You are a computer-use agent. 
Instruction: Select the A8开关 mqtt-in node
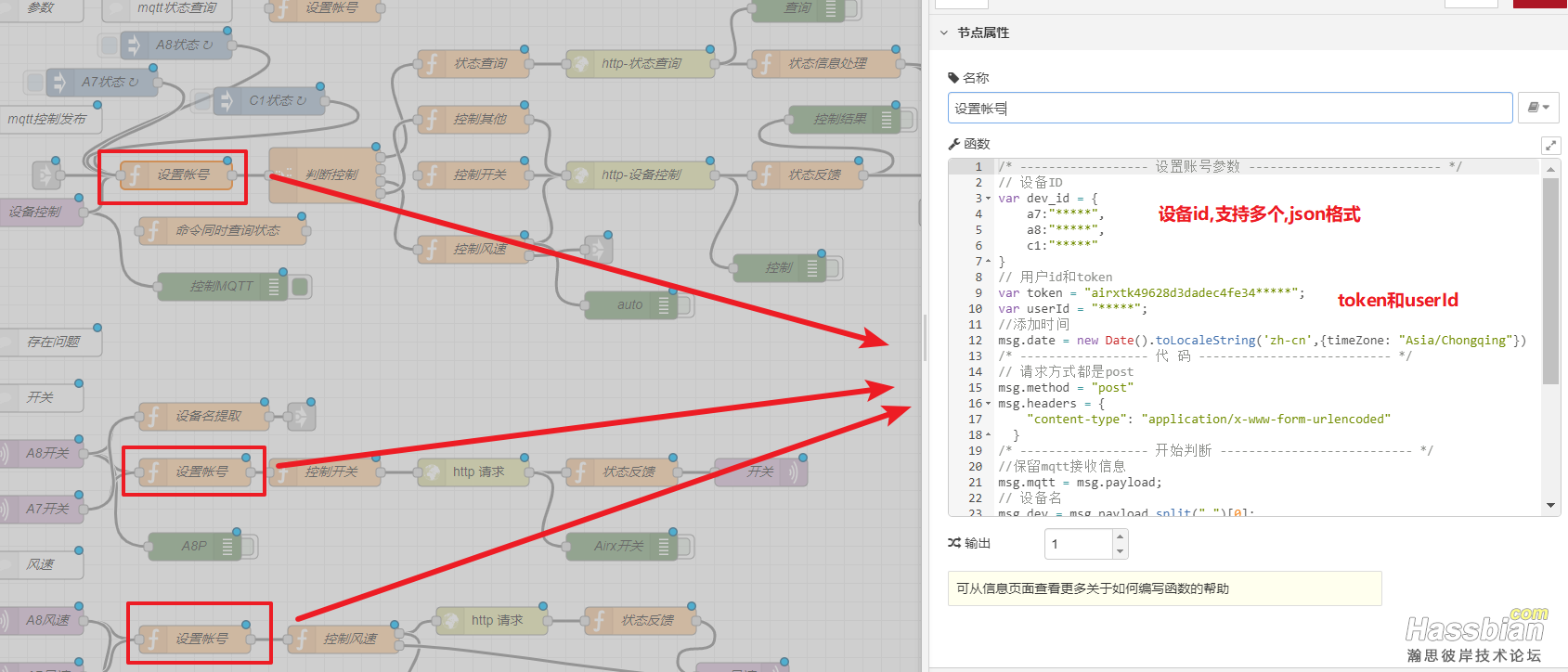point(41,454)
